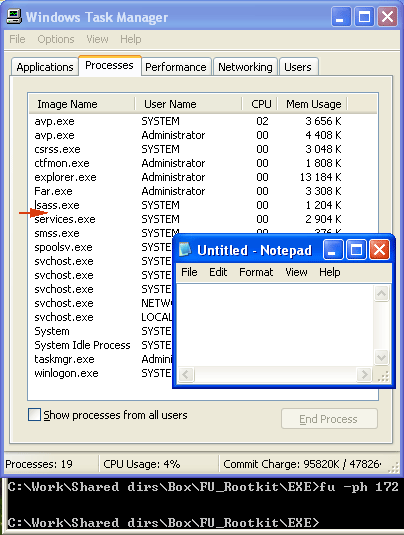Click the Notepad text editing area
The height and width of the screenshot is (535, 404).
(x=275, y=325)
